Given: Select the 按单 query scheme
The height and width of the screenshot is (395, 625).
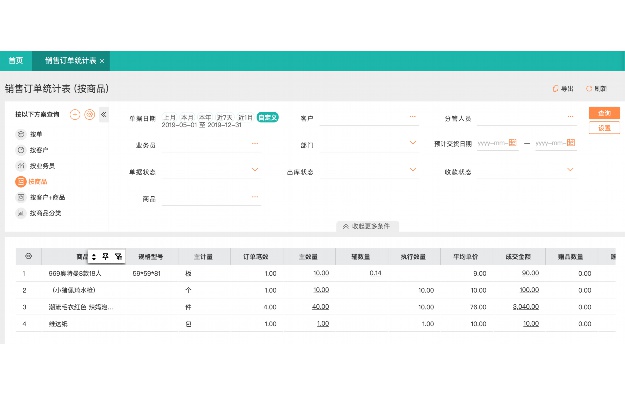Looking at the screenshot, I should click(x=29, y=134).
